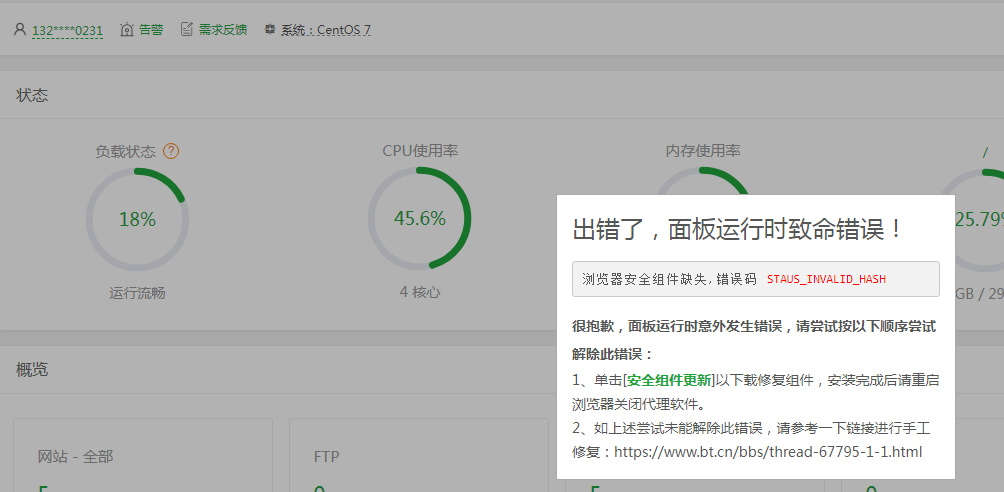
Task: Click the 出错了 error dialog title
Action: pyautogui.click(x=738, y=229)
